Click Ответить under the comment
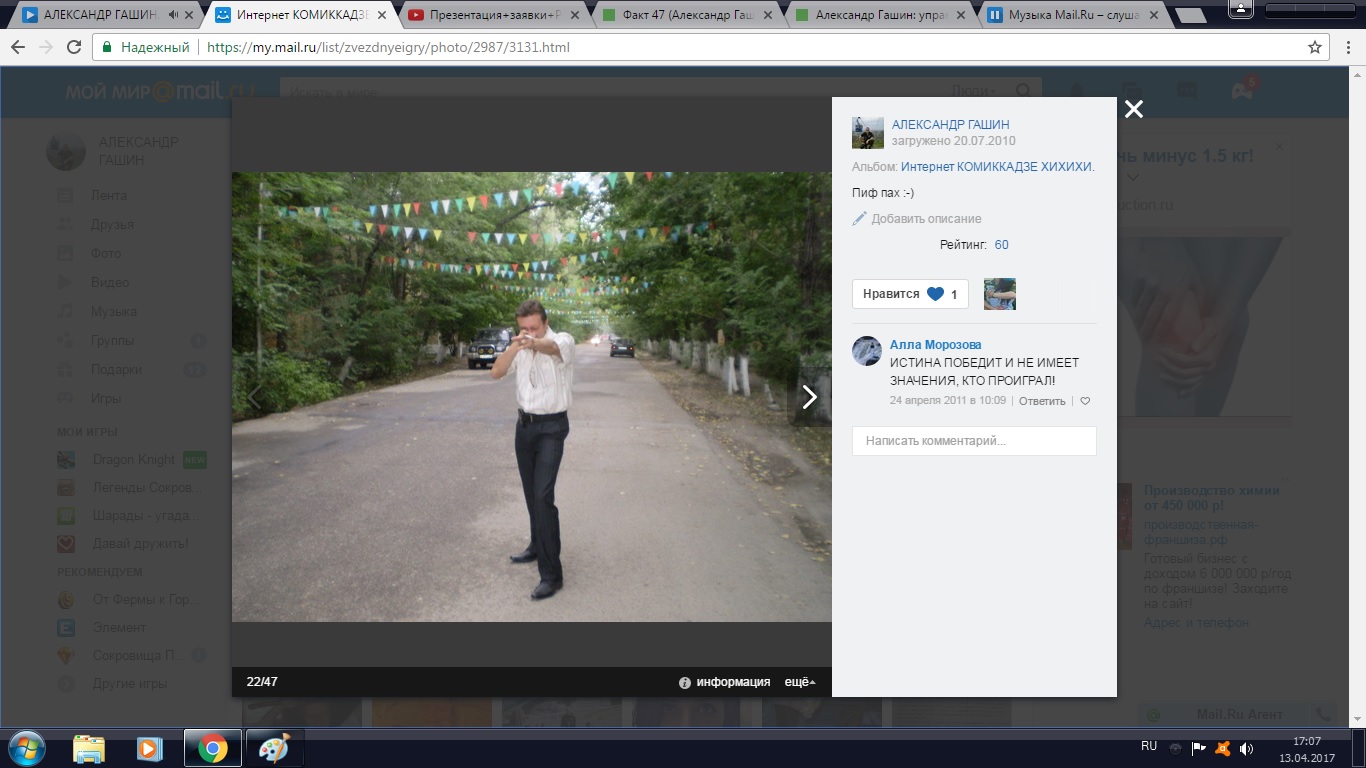Screen dimensions: 1366x768 pyautogui.click(x=1042, y=401)
